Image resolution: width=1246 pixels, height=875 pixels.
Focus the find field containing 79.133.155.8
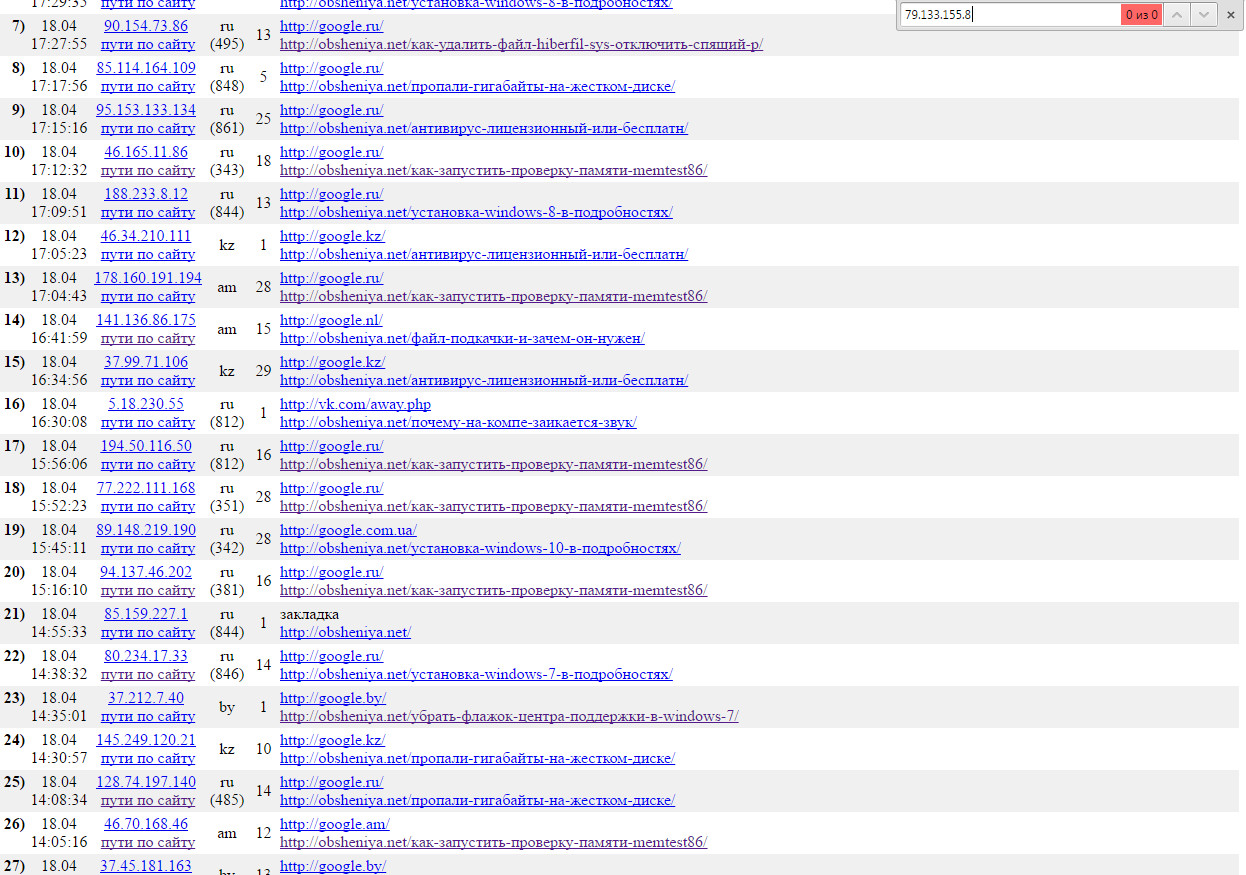click(1010, 14)
